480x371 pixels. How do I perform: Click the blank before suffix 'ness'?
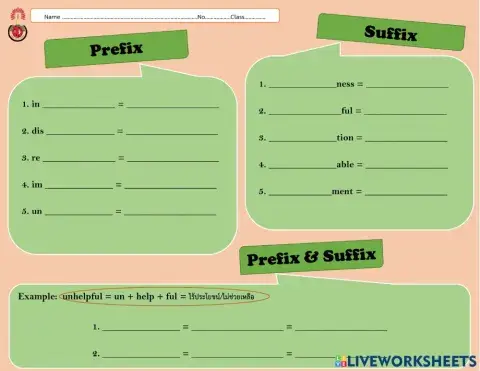pyautogui.click(x=303, y=84)
